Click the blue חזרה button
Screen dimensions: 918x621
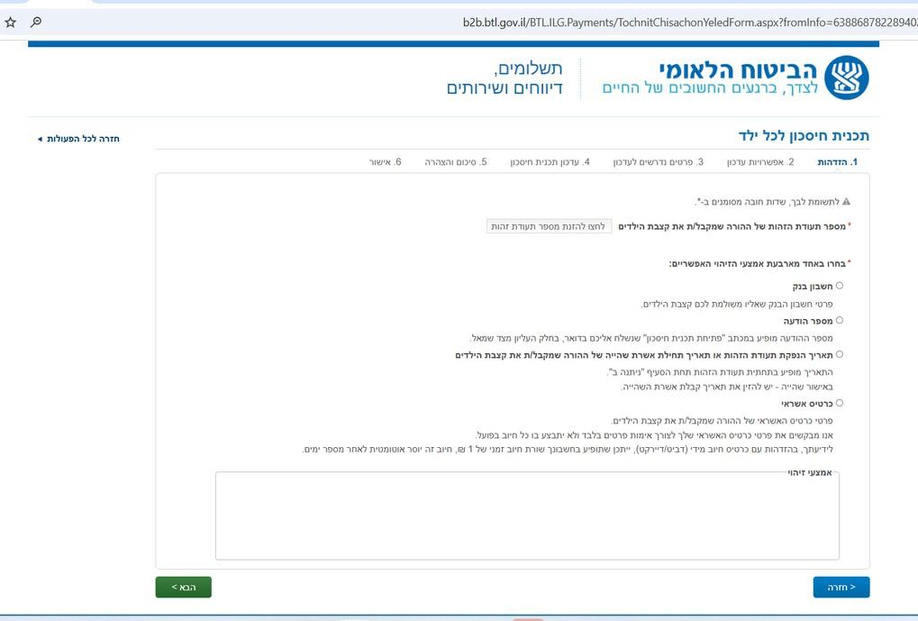[841, 587]
